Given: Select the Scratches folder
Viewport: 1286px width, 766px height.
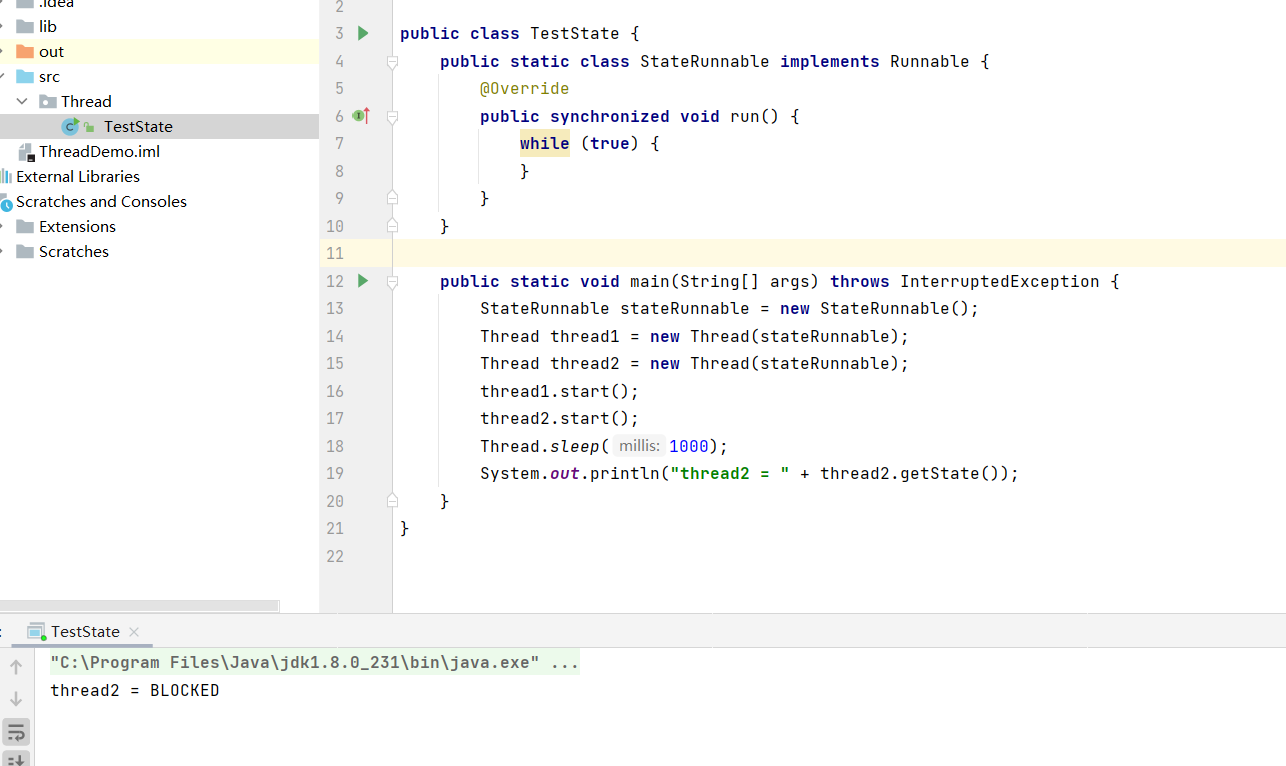Looking at the screenshot, I should click(74, 251).
